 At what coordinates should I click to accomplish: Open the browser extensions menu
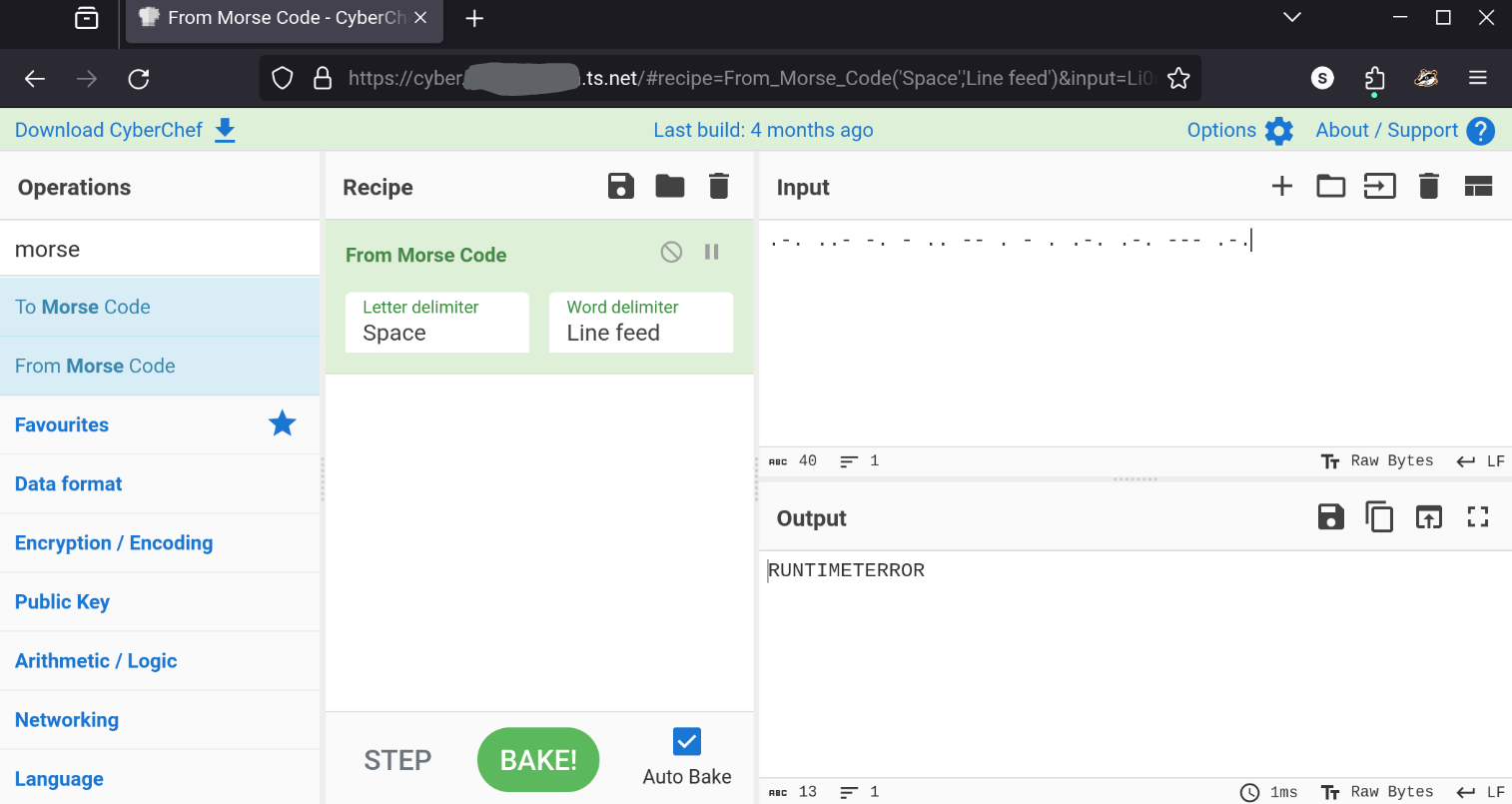point(1375,79)
